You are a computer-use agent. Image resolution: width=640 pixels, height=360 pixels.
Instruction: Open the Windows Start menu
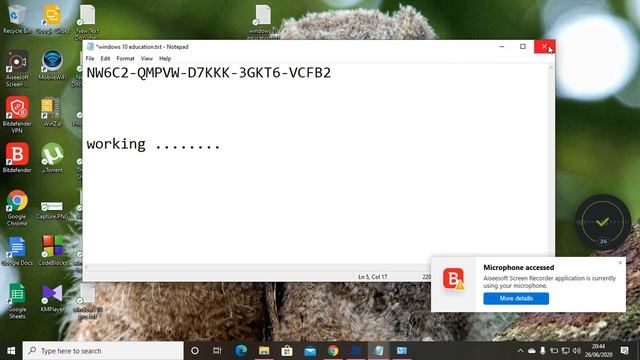pos(11,351)
